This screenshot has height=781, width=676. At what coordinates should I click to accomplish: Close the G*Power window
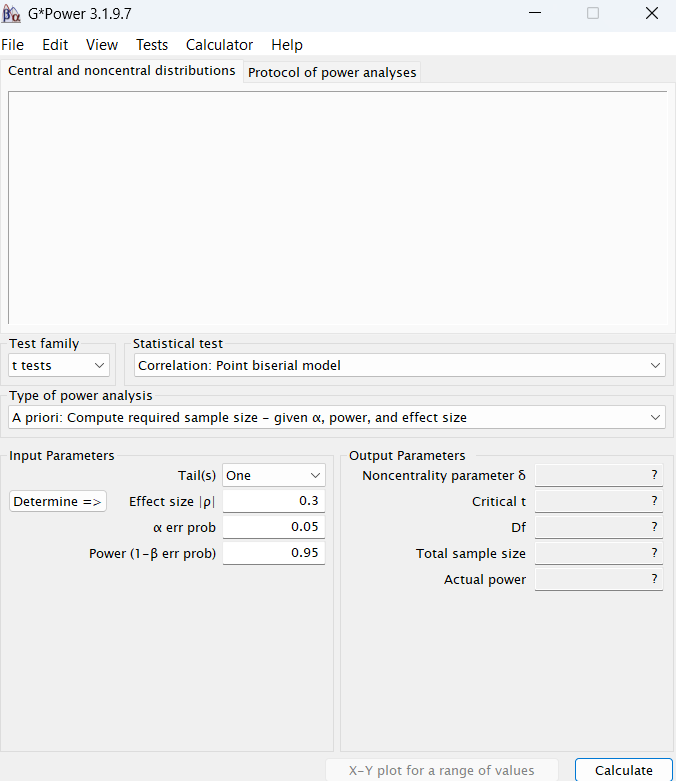pyautogui.click(x=652, y=14)
